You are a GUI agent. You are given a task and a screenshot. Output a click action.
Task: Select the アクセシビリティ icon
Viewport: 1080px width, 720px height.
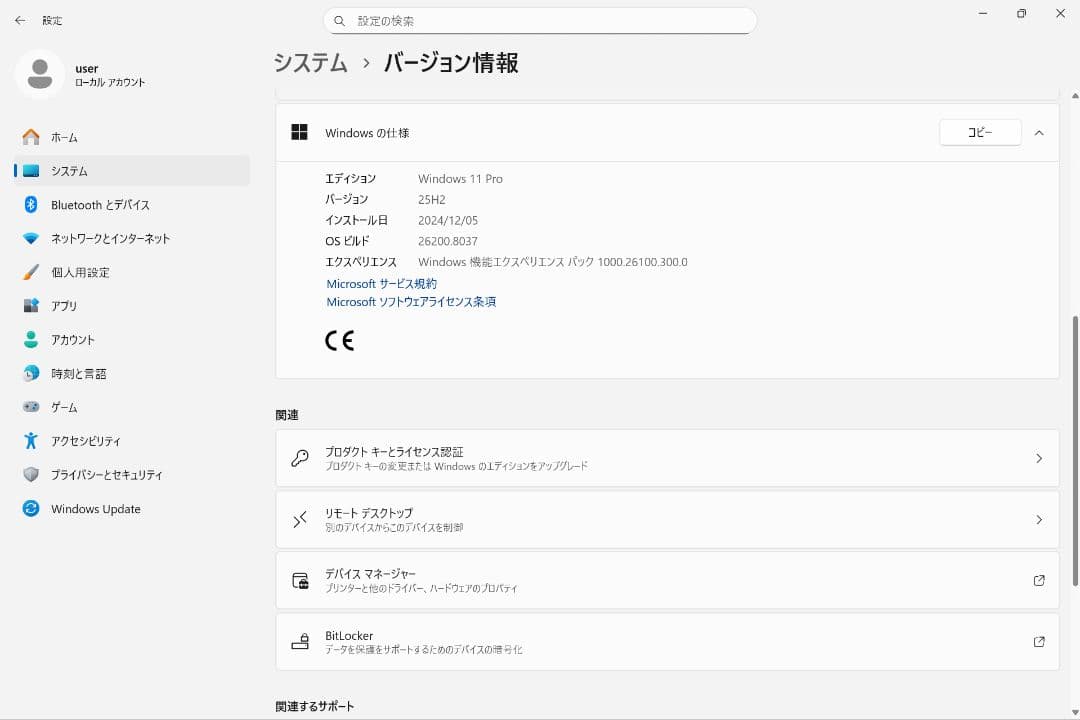tap(31, 441)
